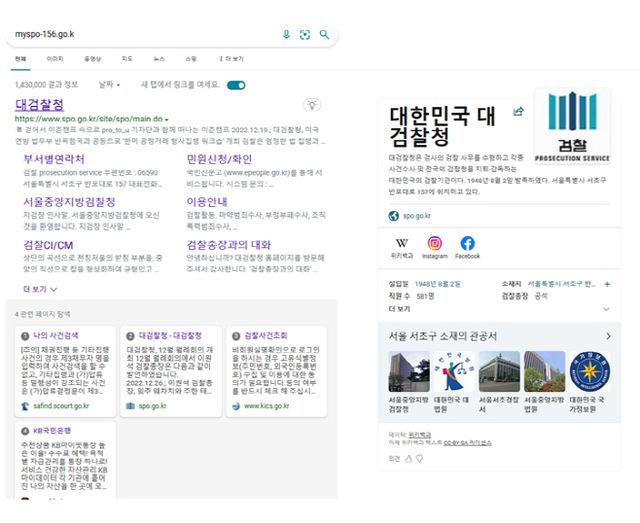Open the 부서별연락처 sitelink
640x523 pixels.
coord(54,159)
